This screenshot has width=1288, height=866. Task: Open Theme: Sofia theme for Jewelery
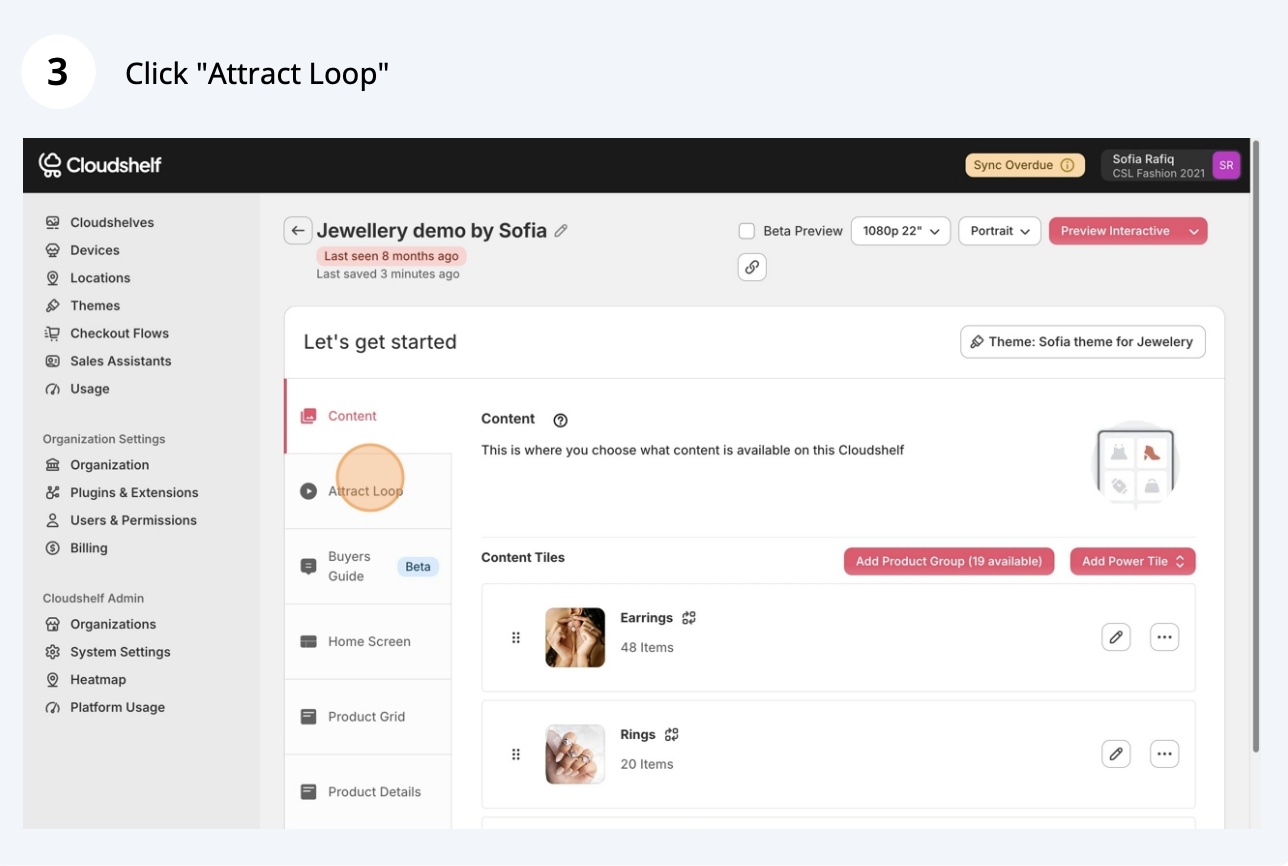(x=1083, y=342)
